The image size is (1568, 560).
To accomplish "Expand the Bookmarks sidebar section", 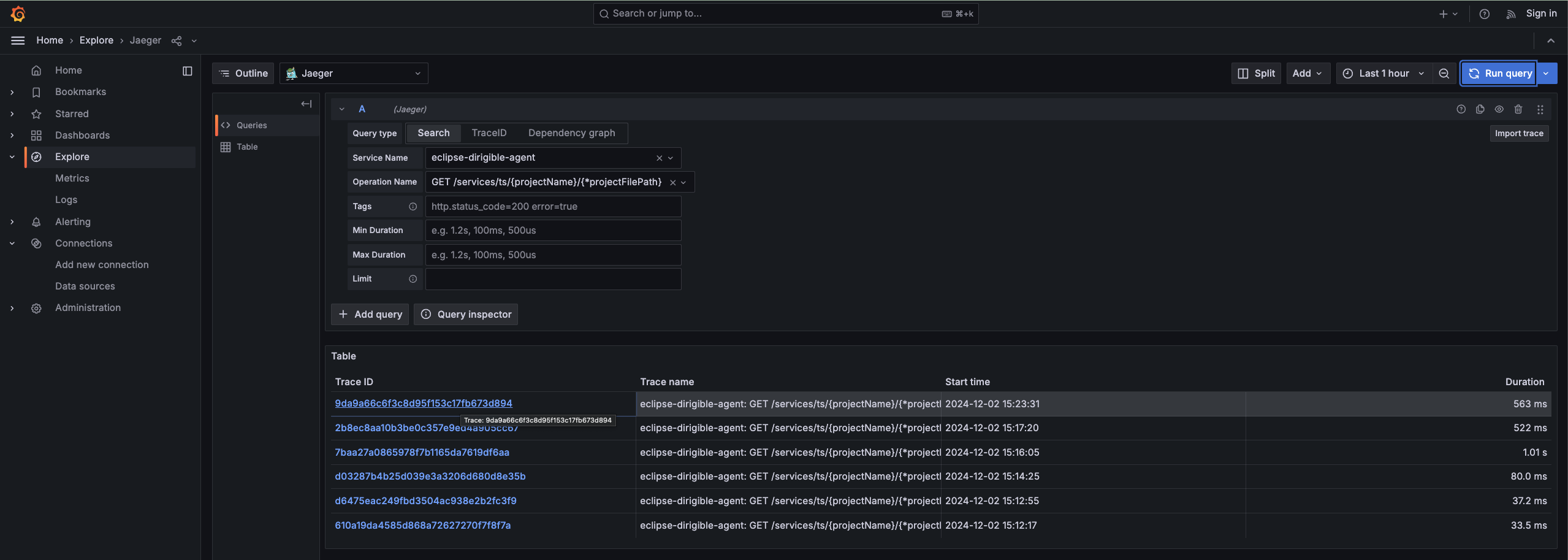I will point(12,92).
